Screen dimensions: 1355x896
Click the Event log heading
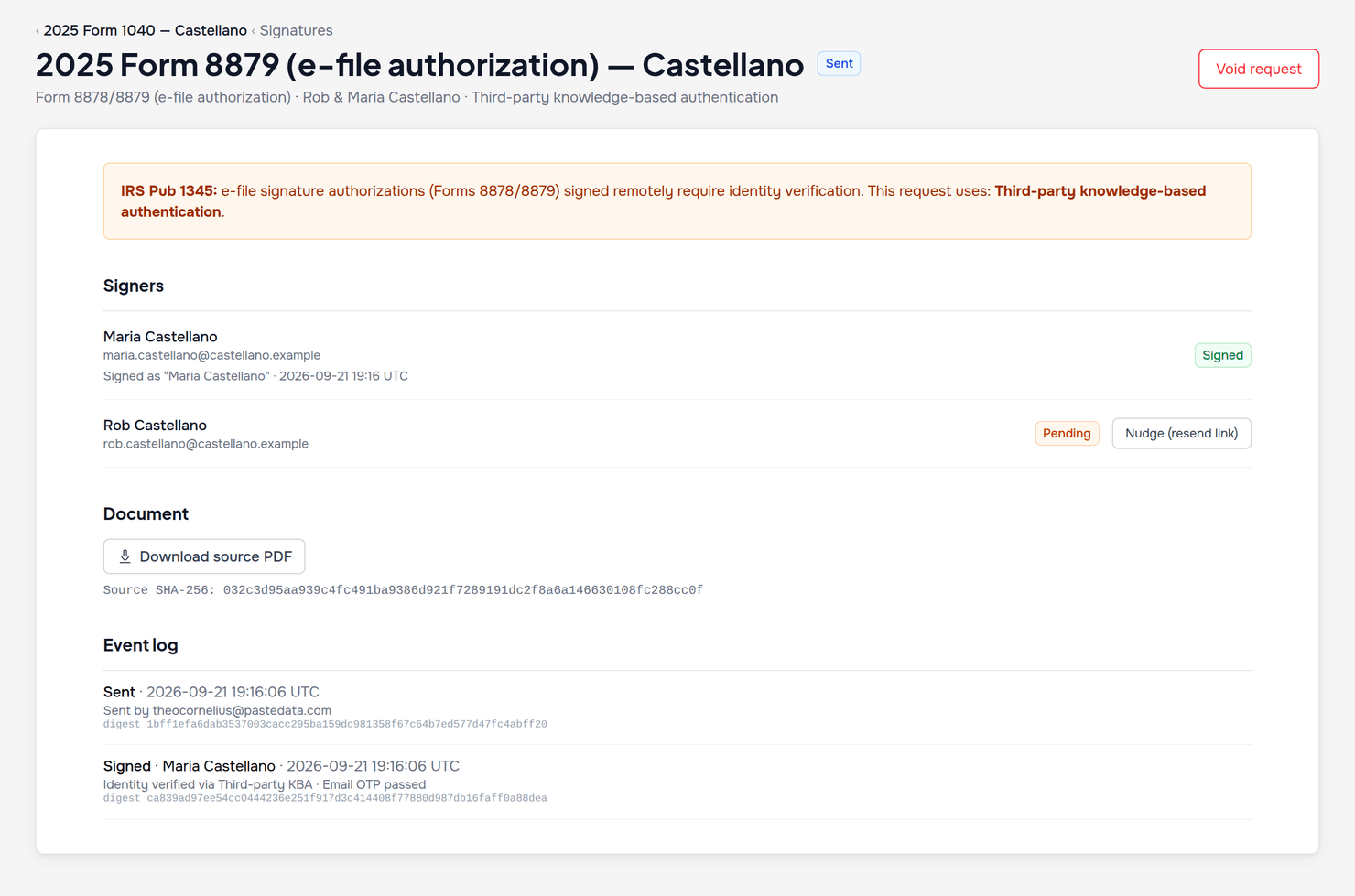[140, 645]
